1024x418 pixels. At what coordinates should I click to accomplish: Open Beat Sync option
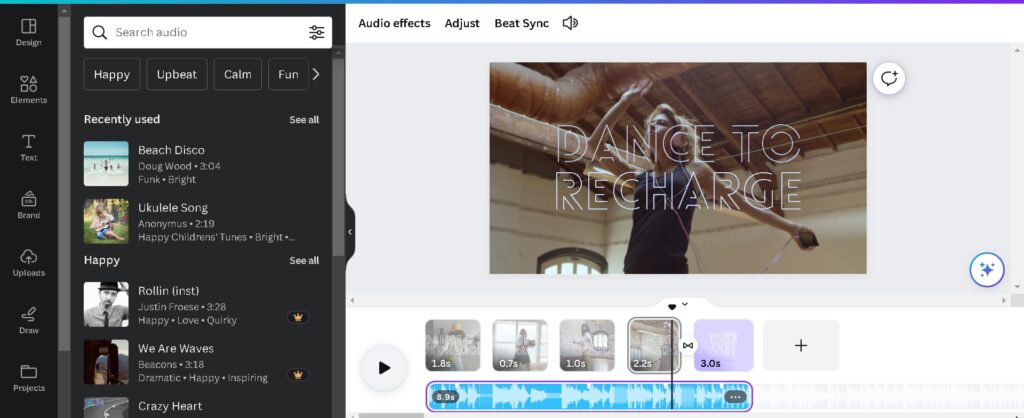pos(521,23)
